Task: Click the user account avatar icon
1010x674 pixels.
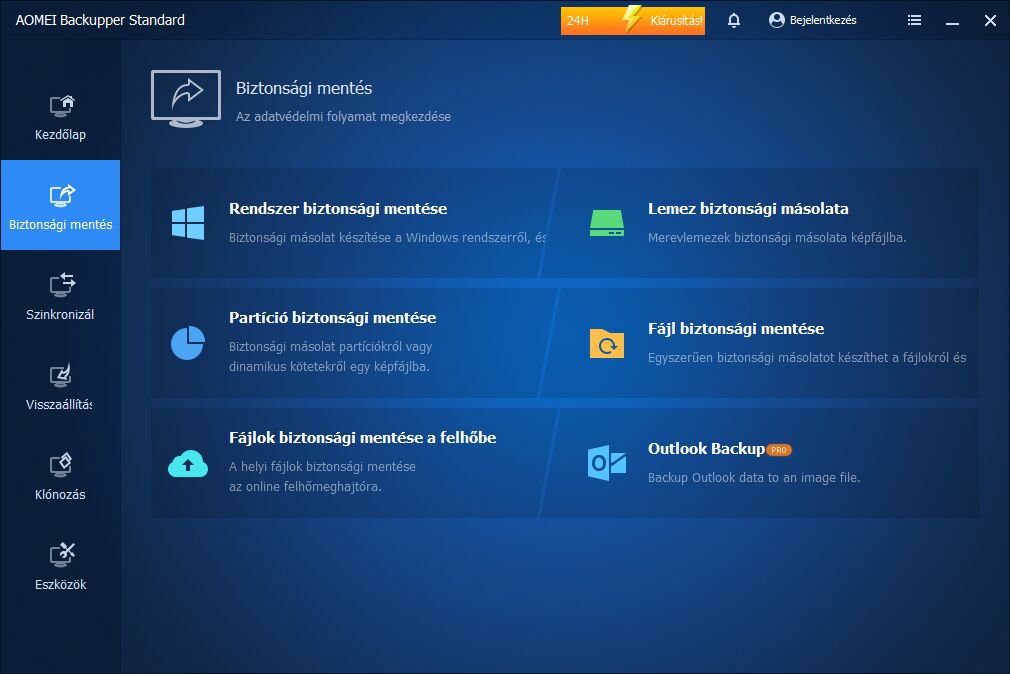Action: pyautogui.click(x=777, y=20)
